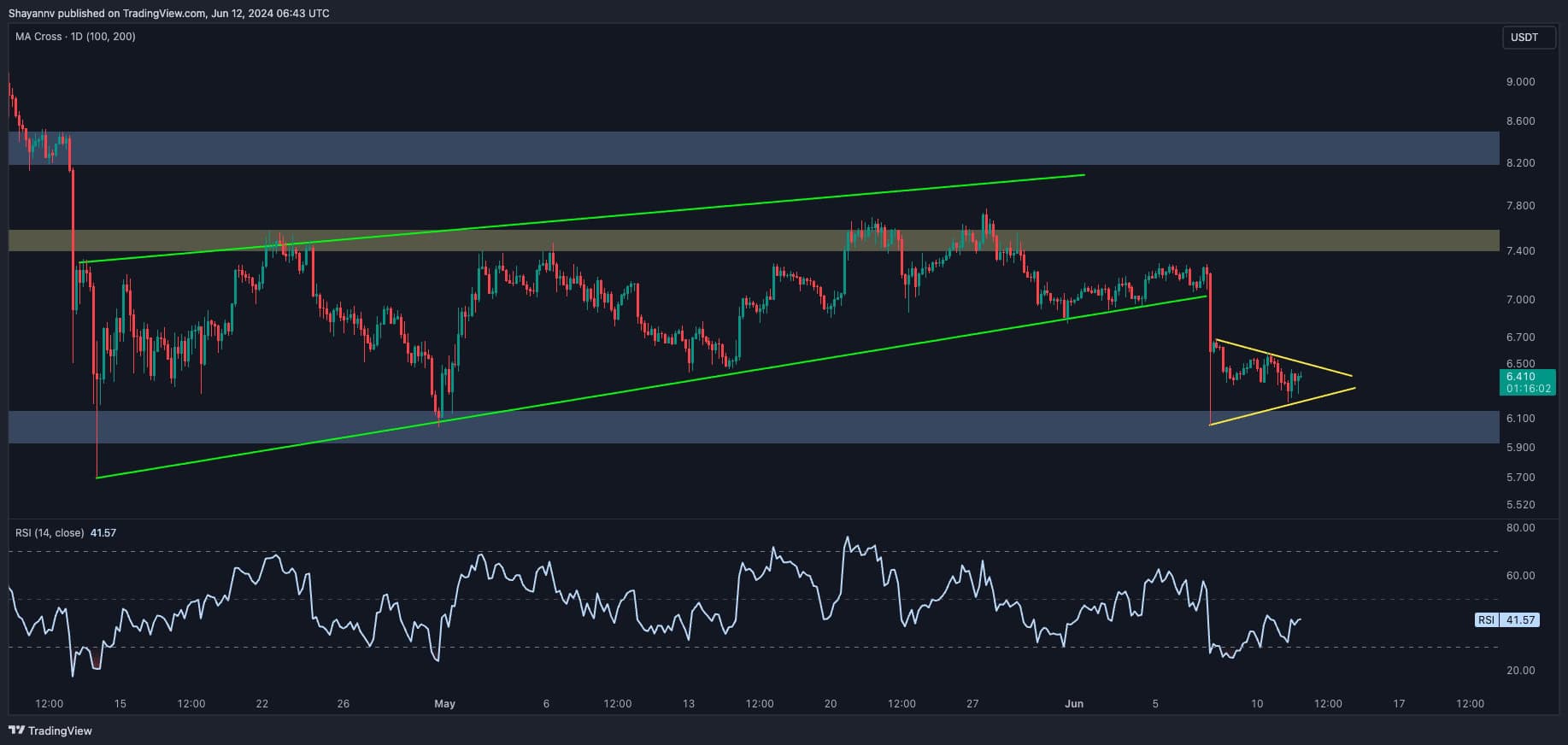Select the top blue supply zone rectangle
Screen dimensions: 1568x745
click(754, 148)
